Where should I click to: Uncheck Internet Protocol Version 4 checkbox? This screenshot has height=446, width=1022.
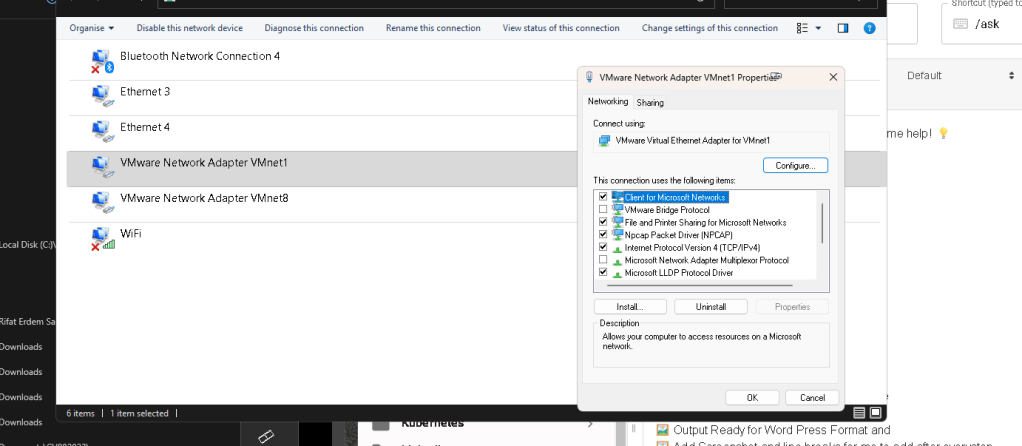pyautogui.click(x=603, y=248)
